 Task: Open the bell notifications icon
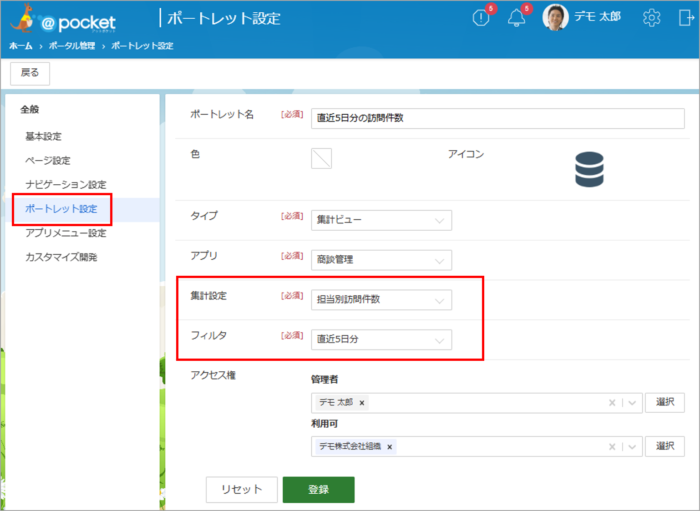[x=517, y=18]
